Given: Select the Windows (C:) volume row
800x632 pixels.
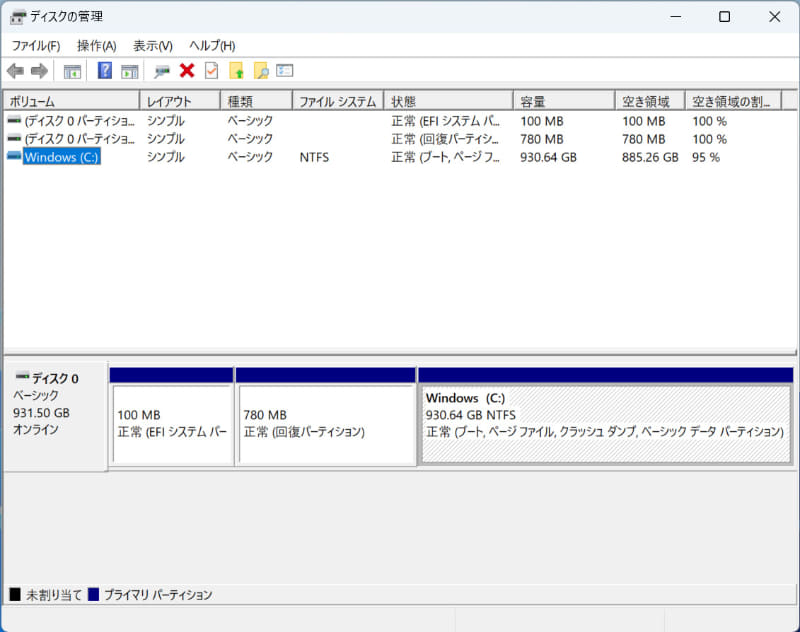Looking at the screenshot, I should pyautogui.click(x=60, y=157).
